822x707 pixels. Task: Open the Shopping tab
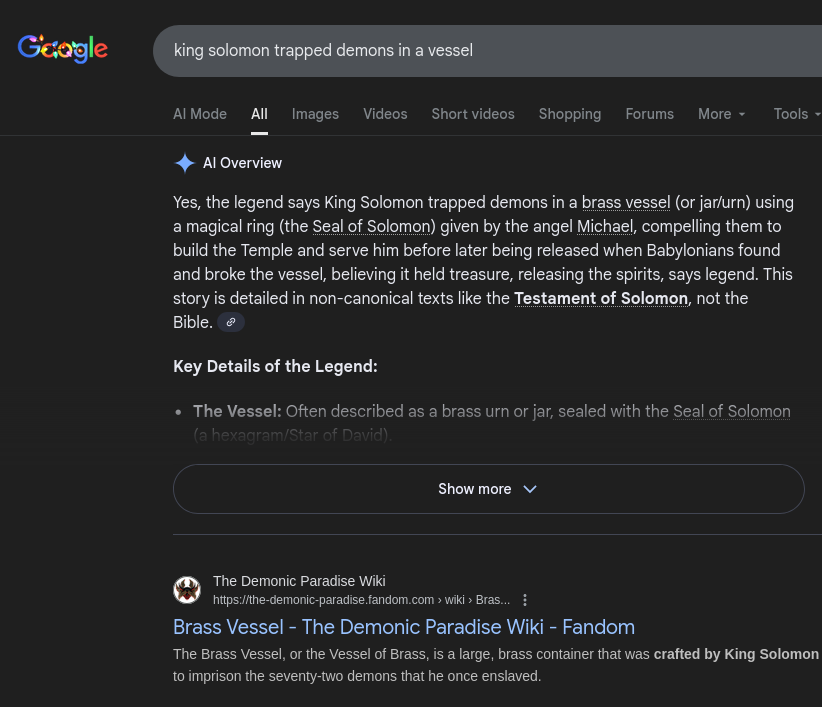(570, 114)
